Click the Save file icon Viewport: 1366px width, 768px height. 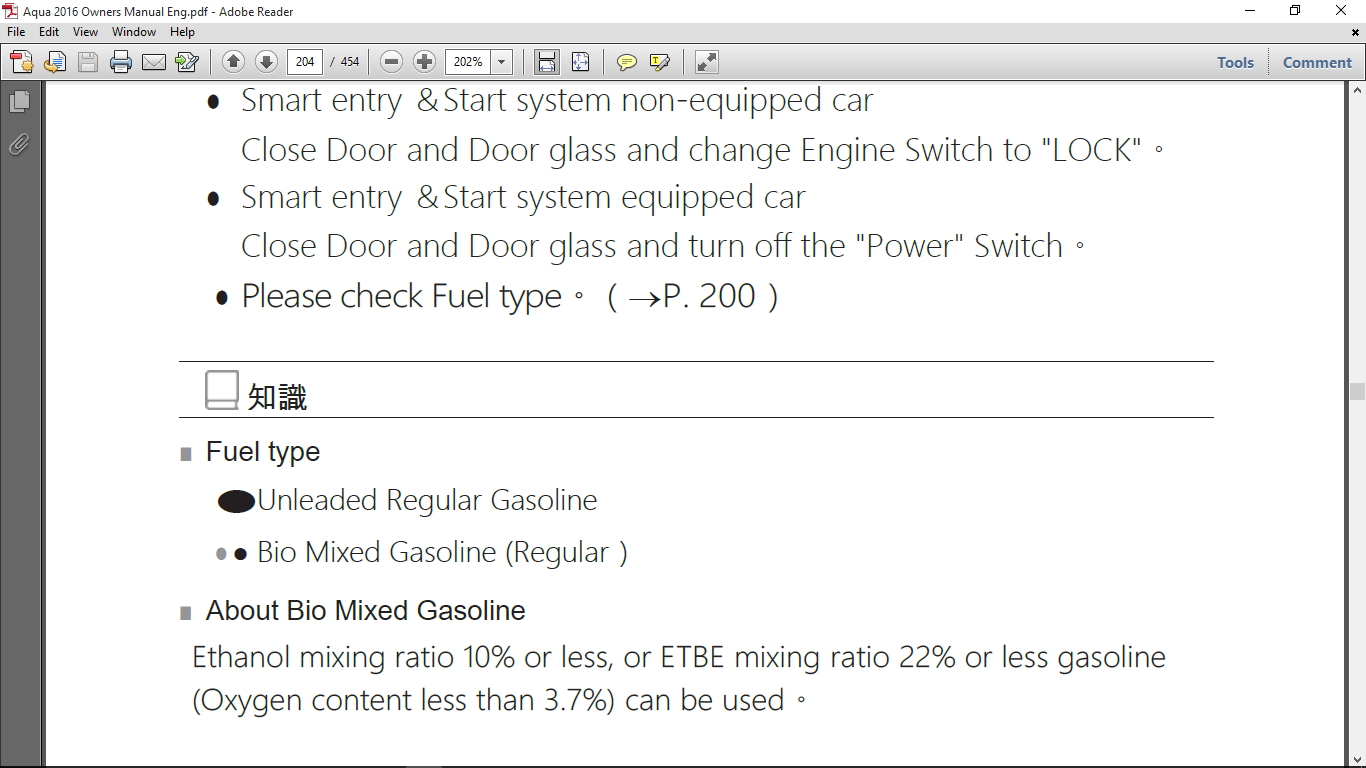[x=88, y=62]
